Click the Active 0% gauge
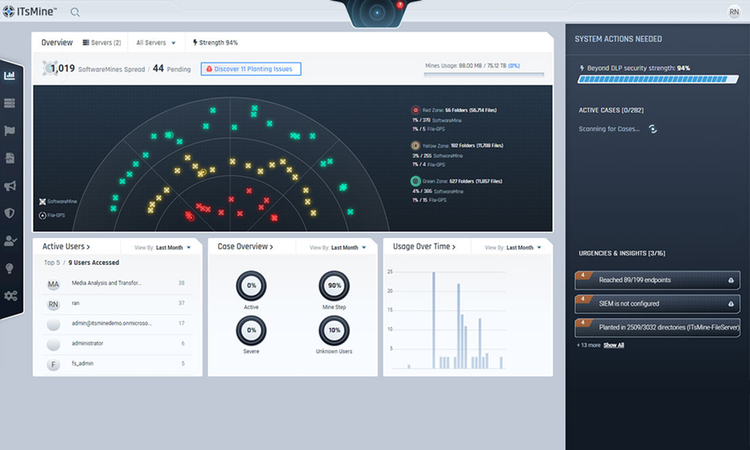The image size is (750, 450). pos(251,286)
